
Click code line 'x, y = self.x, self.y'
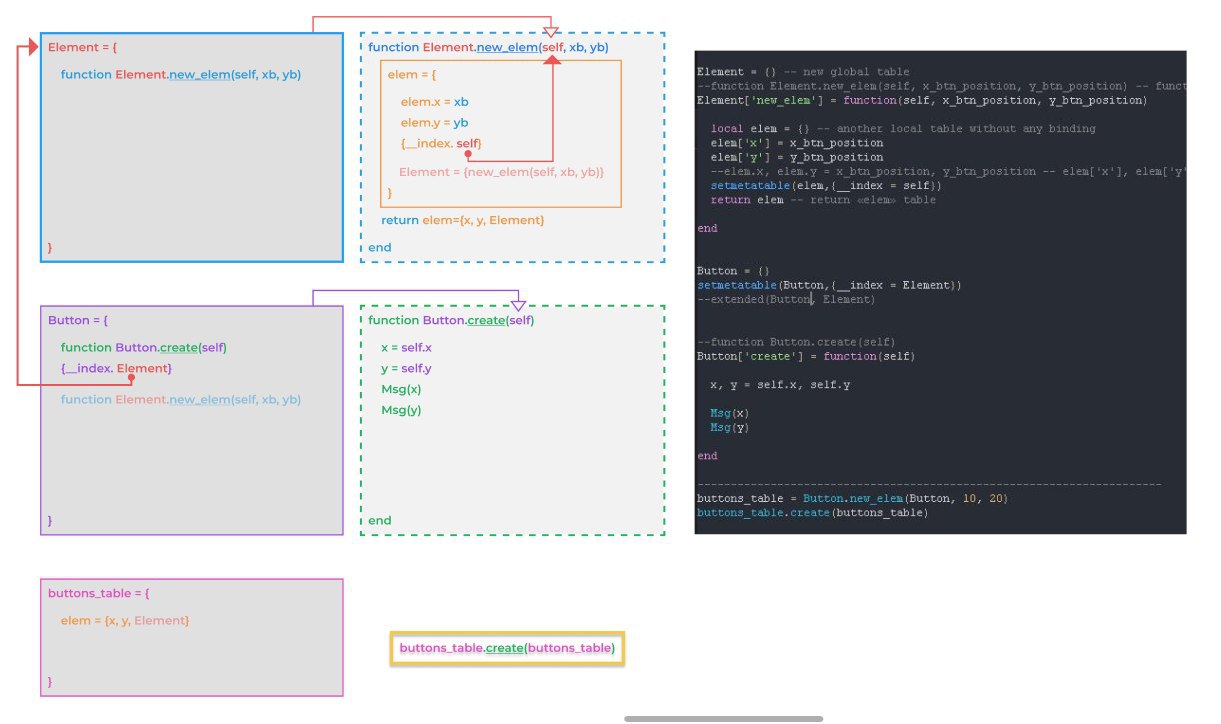pyautogui.click(x=781, y=385)
